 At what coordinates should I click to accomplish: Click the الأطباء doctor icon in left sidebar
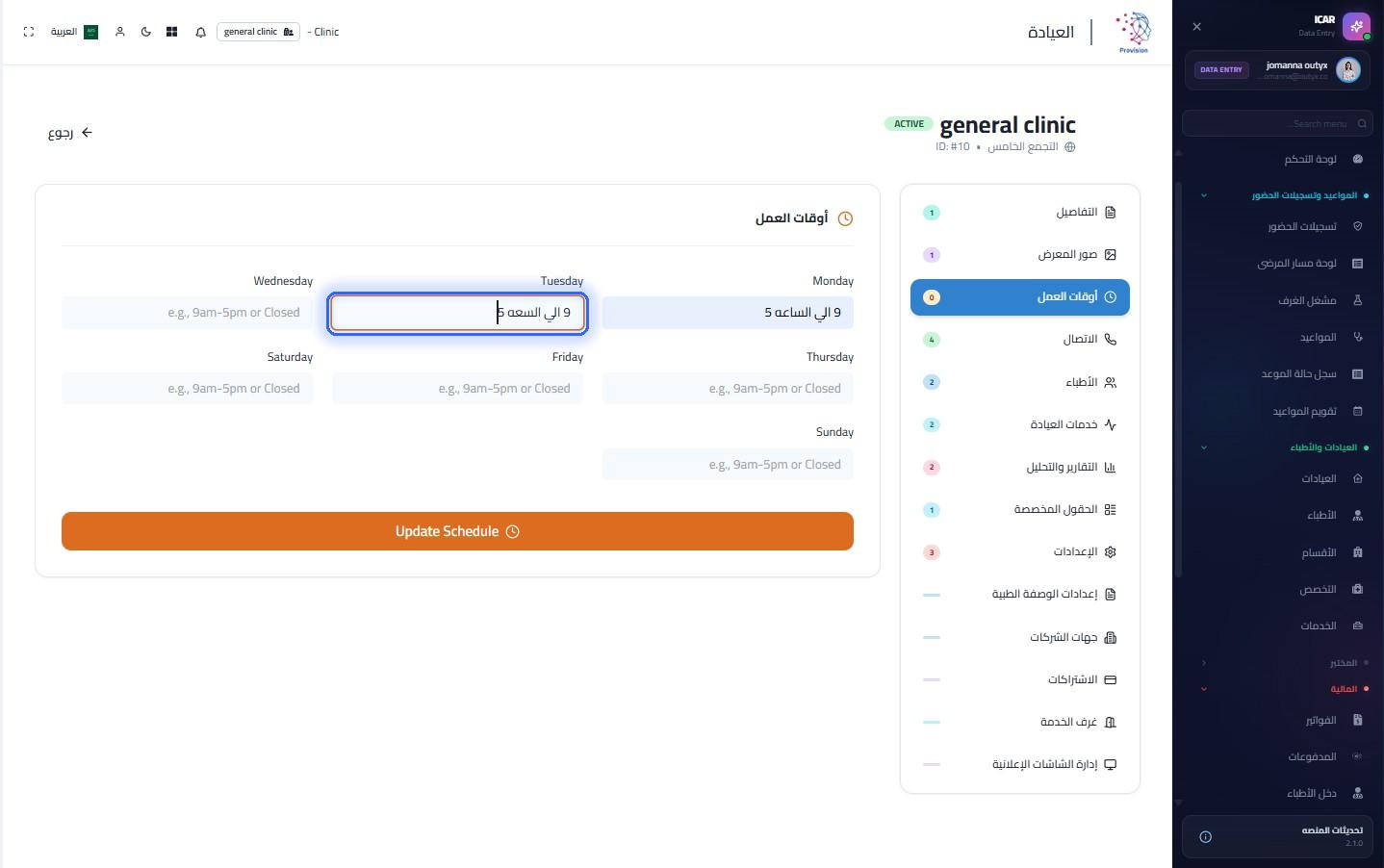(x=1357, y=516)
